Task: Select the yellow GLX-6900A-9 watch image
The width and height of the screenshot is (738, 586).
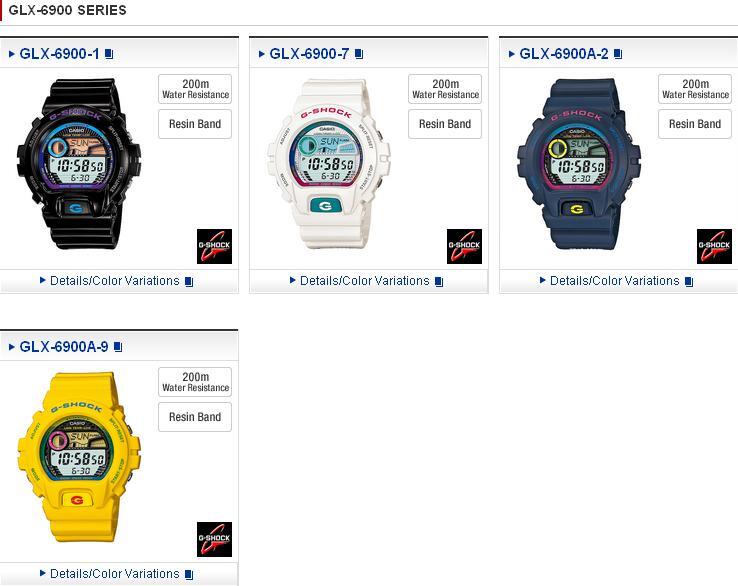Action: tap(79, 457)
